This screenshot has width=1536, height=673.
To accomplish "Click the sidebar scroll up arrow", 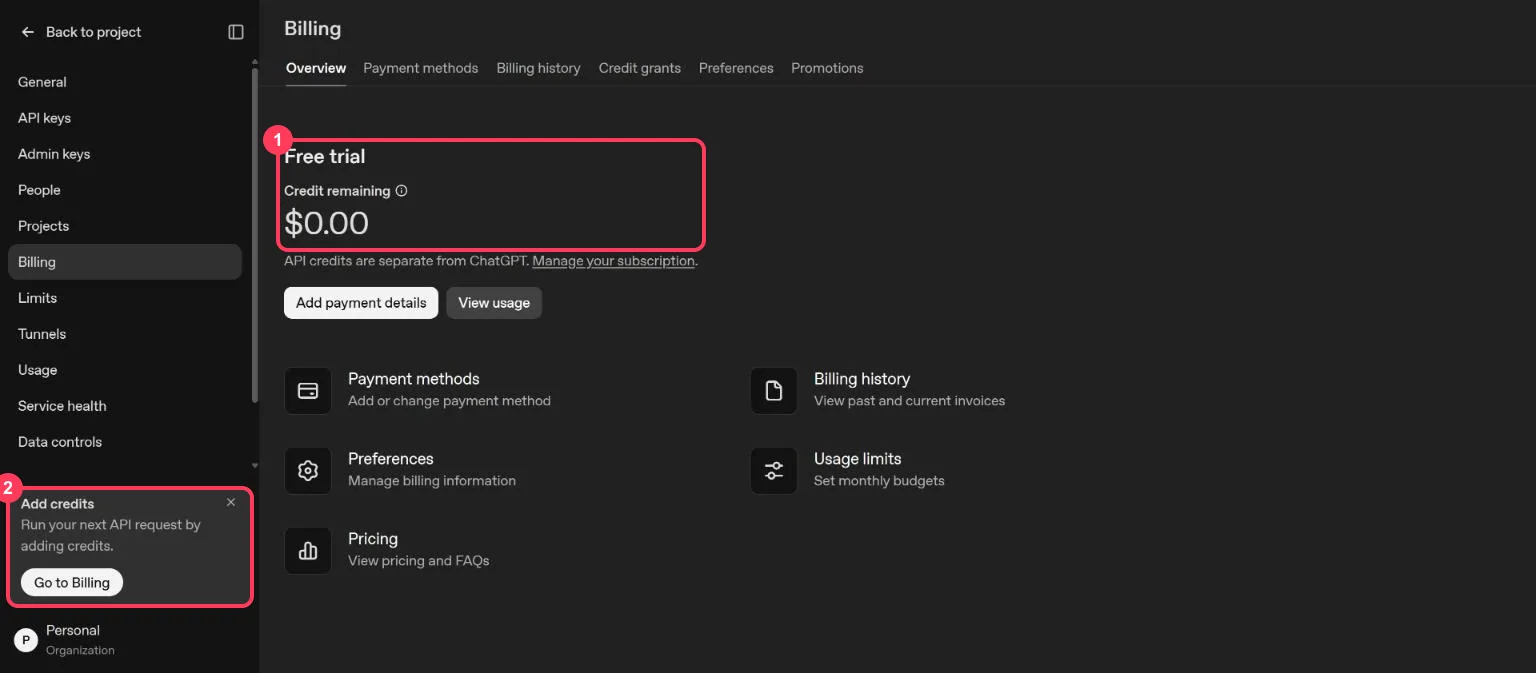I will [254, 62].
